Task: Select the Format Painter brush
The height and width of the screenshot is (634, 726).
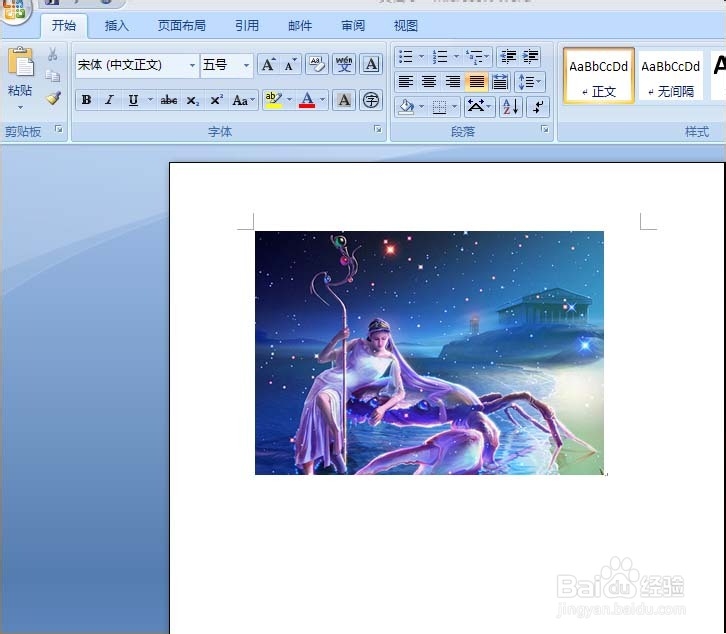Action: click(53, 98)
